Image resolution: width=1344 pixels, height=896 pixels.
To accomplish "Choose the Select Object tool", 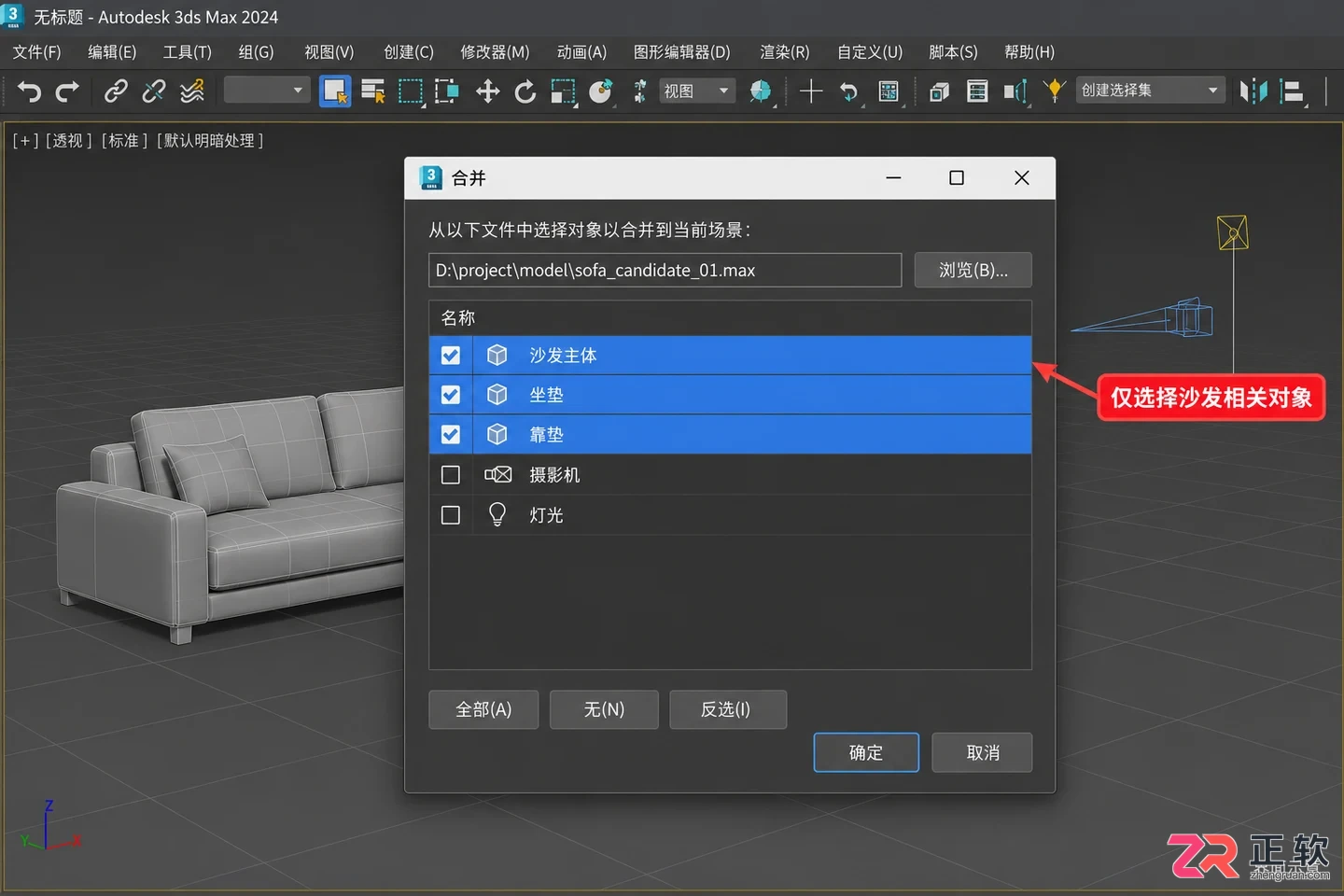I will pyautogui.click(x=335, y=91).
